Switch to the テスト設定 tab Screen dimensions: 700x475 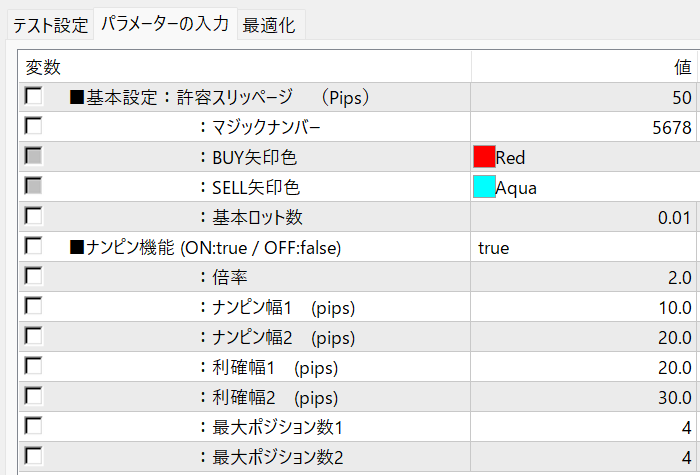[x=51, y=25]
